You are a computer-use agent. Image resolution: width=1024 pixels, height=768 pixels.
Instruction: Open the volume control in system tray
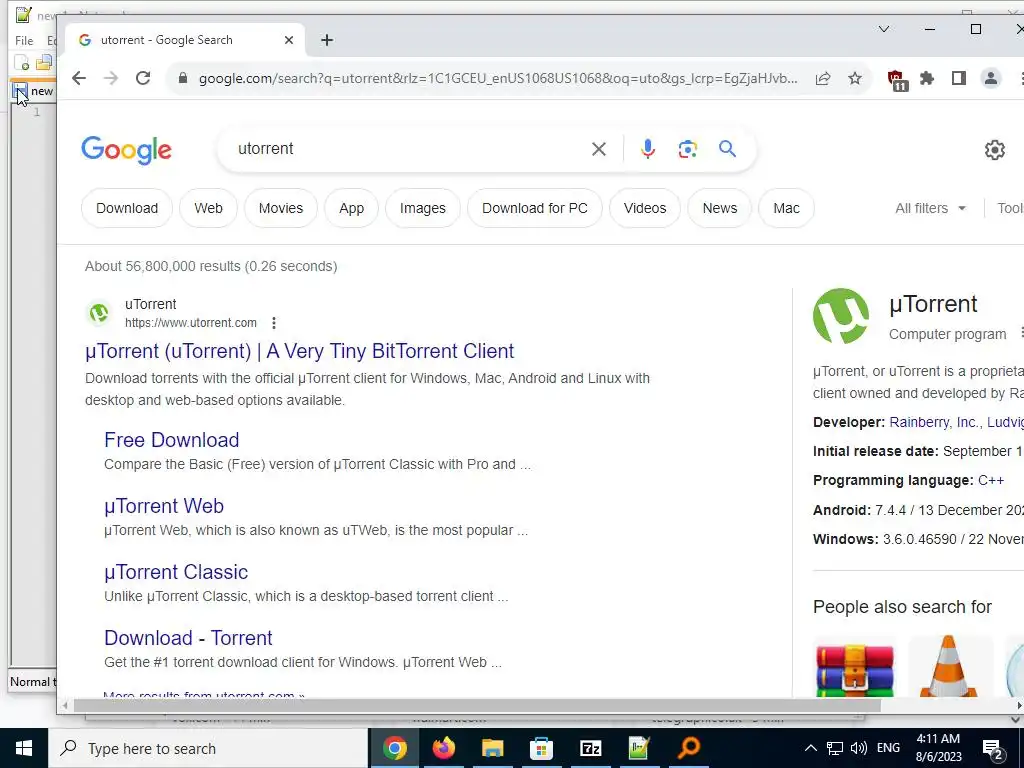tap(859, 748)
